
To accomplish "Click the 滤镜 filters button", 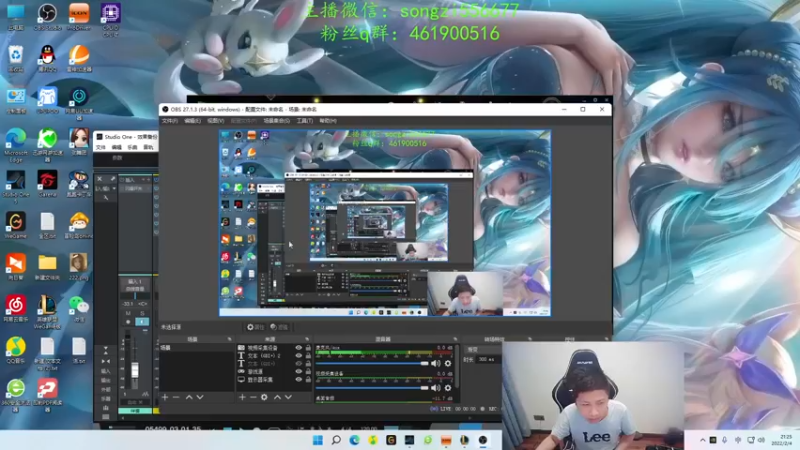I will click(x=279, y=327).
